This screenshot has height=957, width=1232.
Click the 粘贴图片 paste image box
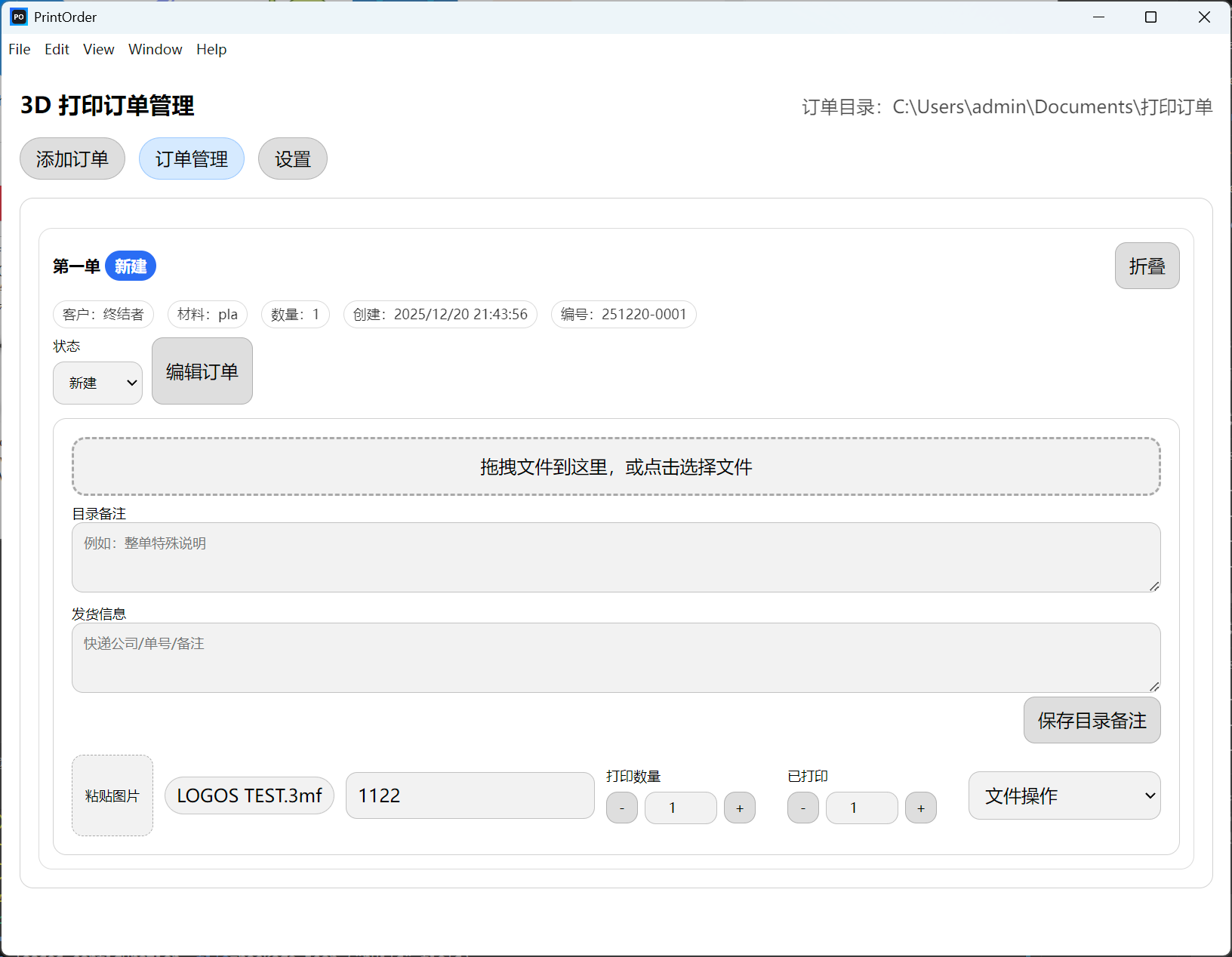point(112,795)
